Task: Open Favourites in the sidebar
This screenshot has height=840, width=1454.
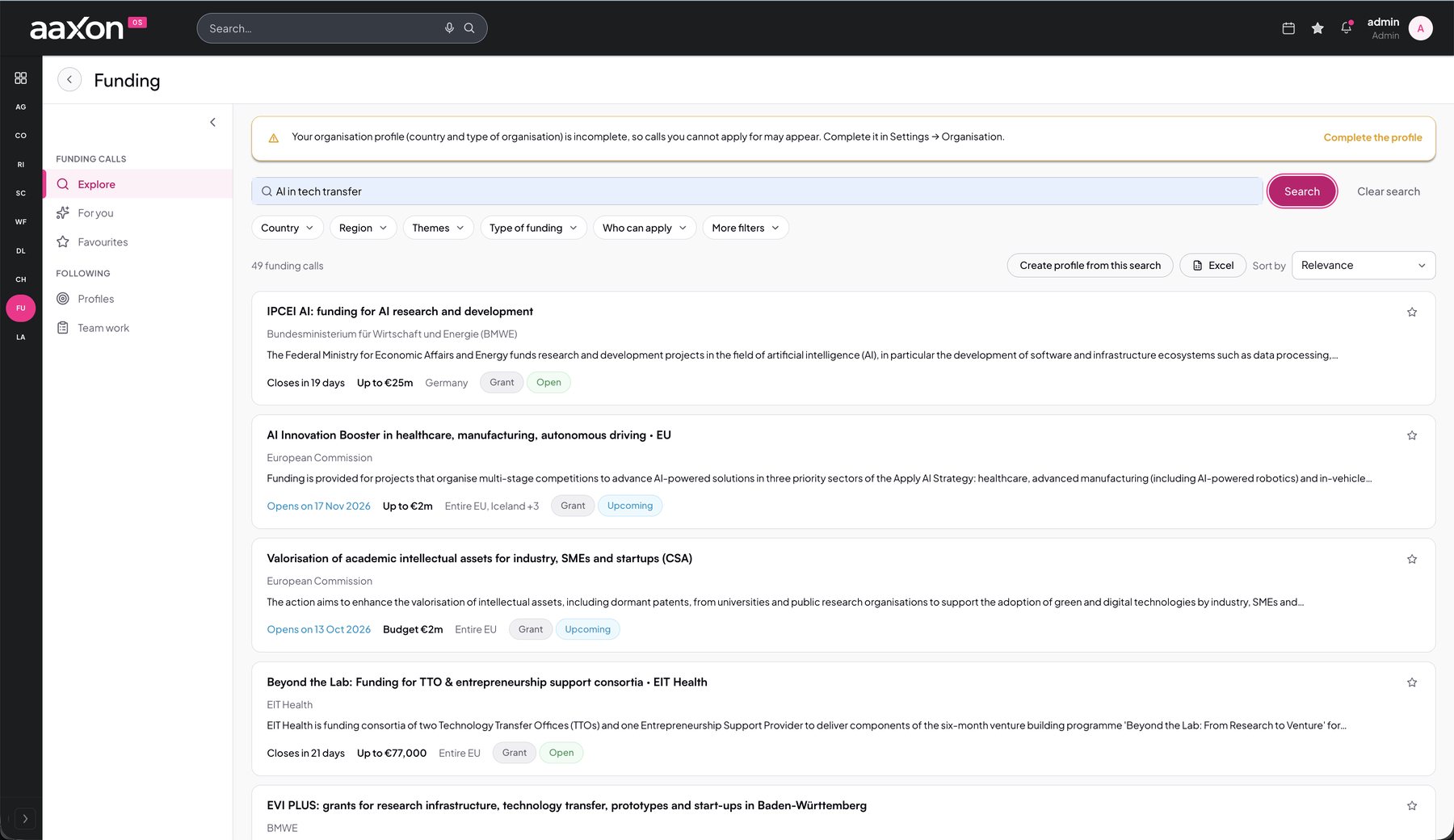Action: [x=137, y=242]
